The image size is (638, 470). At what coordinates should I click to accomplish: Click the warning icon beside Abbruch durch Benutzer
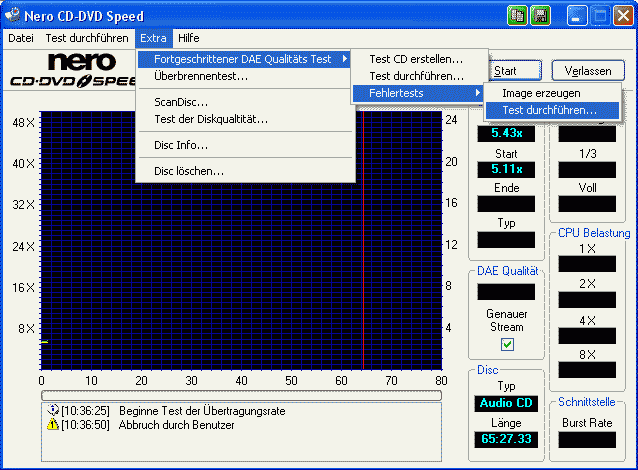point(53,424)
